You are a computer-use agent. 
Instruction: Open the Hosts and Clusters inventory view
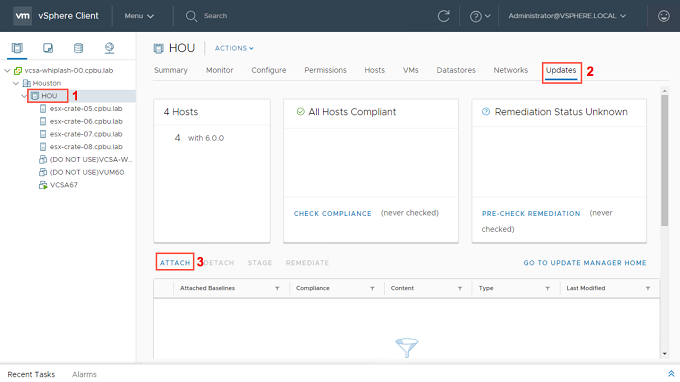(17, 48)
